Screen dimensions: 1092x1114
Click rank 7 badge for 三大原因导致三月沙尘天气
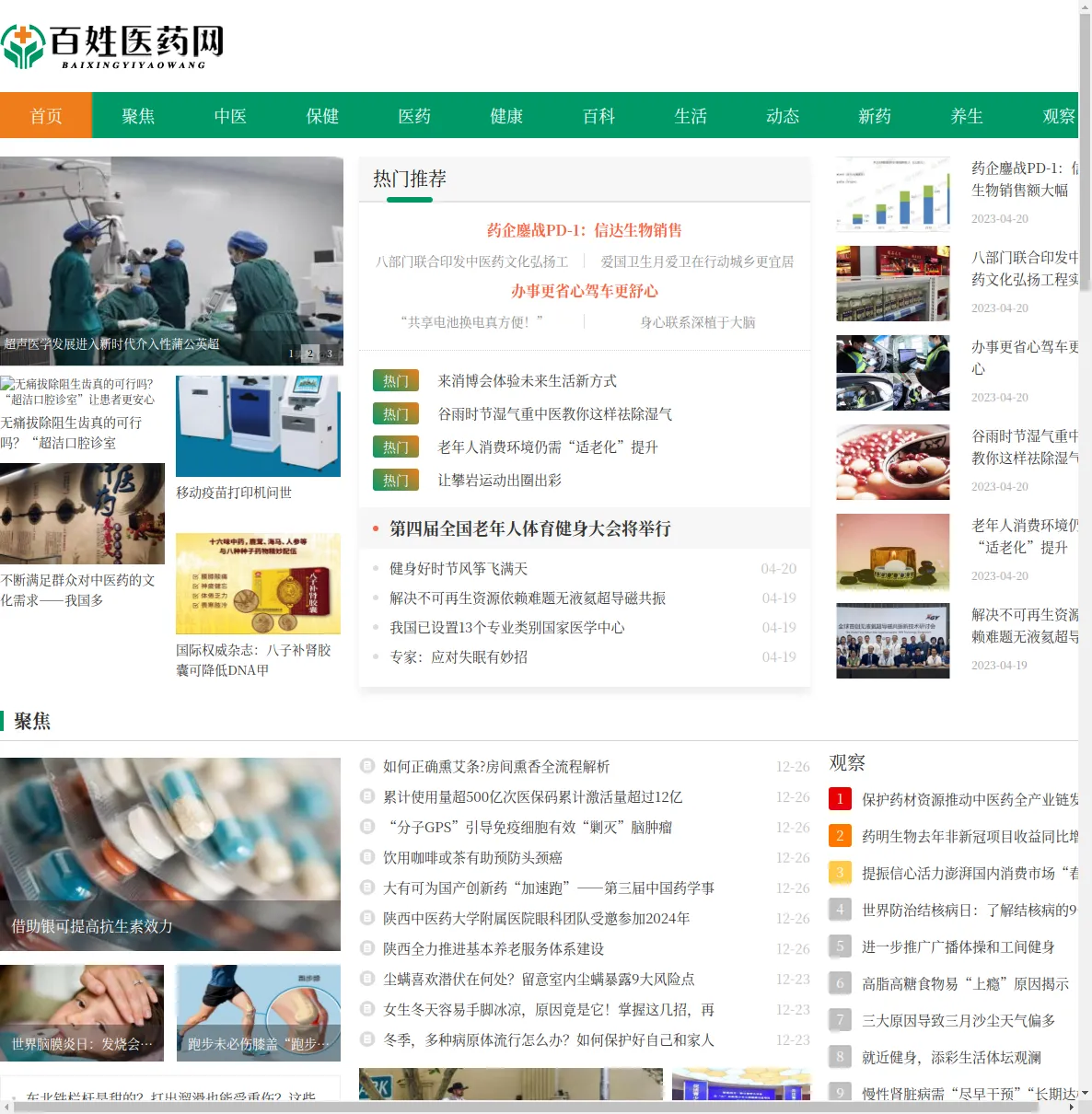(x=840, y=1019)
